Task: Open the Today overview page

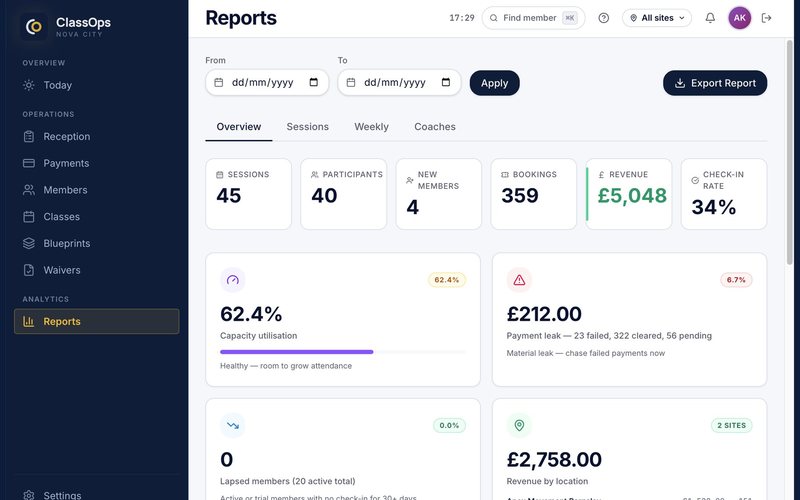Action: coord(97,85)
